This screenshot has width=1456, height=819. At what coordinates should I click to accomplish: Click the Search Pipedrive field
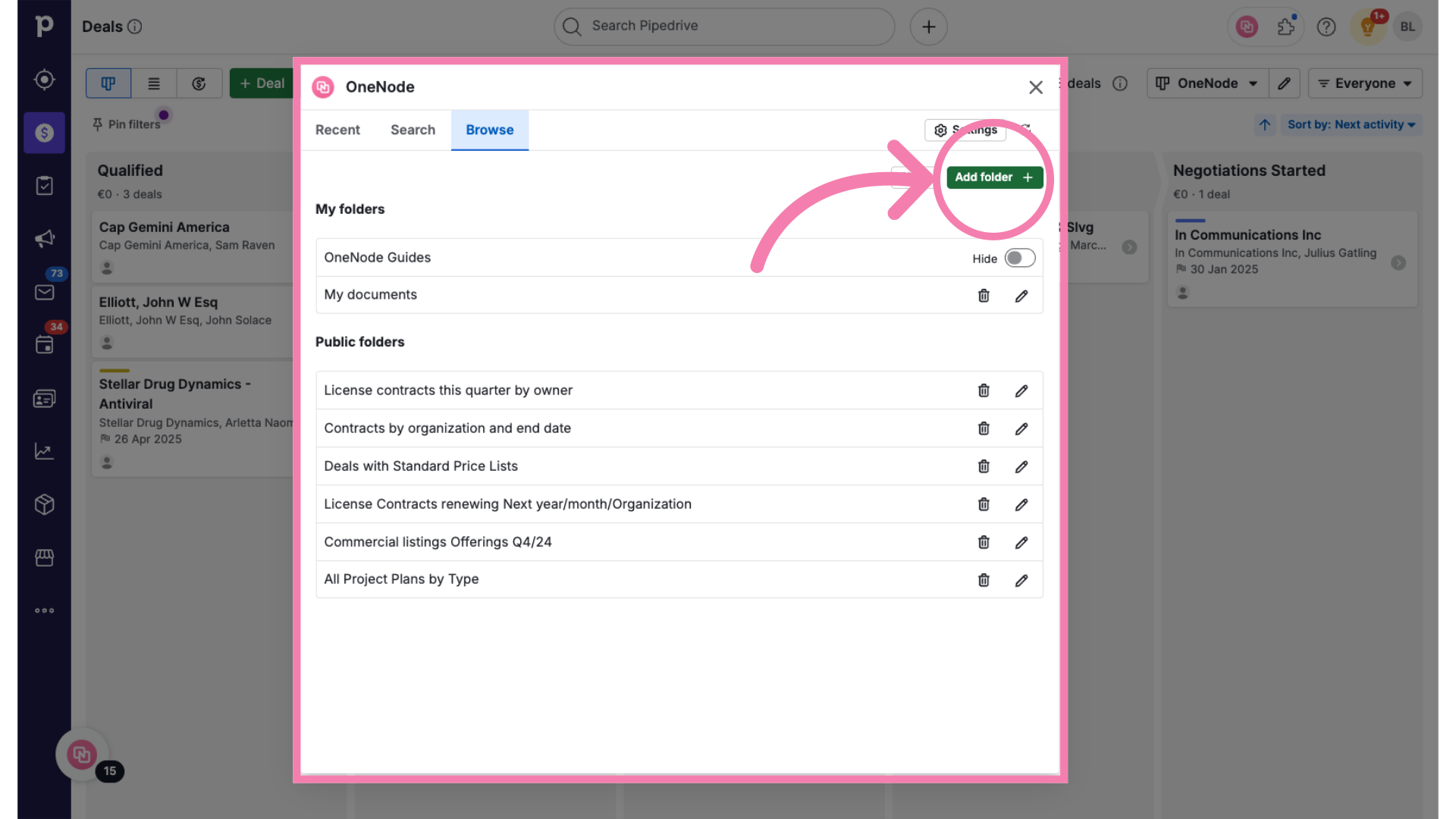(724, 27)
